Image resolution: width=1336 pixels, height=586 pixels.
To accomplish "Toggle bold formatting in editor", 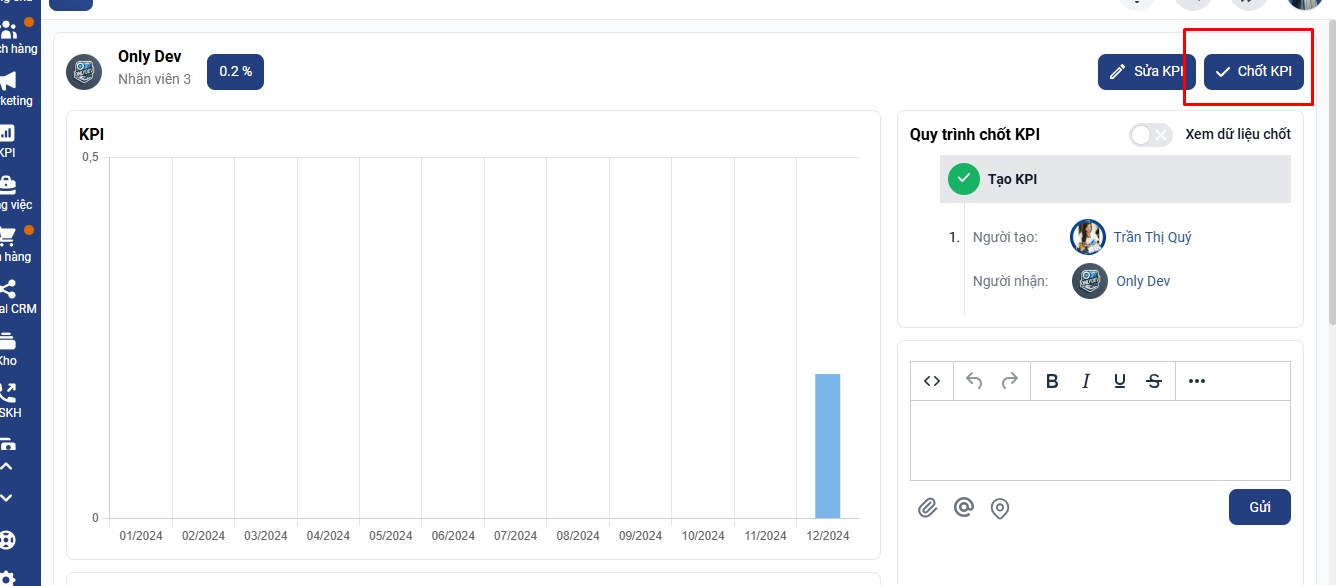I will click(1052, 381).
